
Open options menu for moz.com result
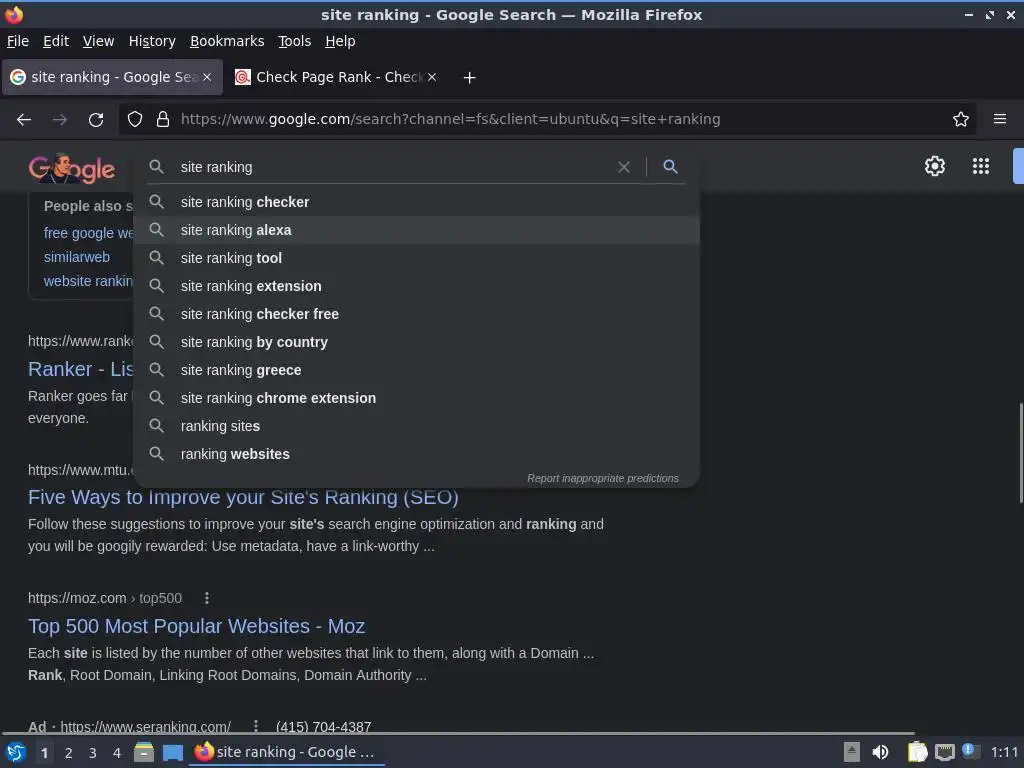[206, 598]
